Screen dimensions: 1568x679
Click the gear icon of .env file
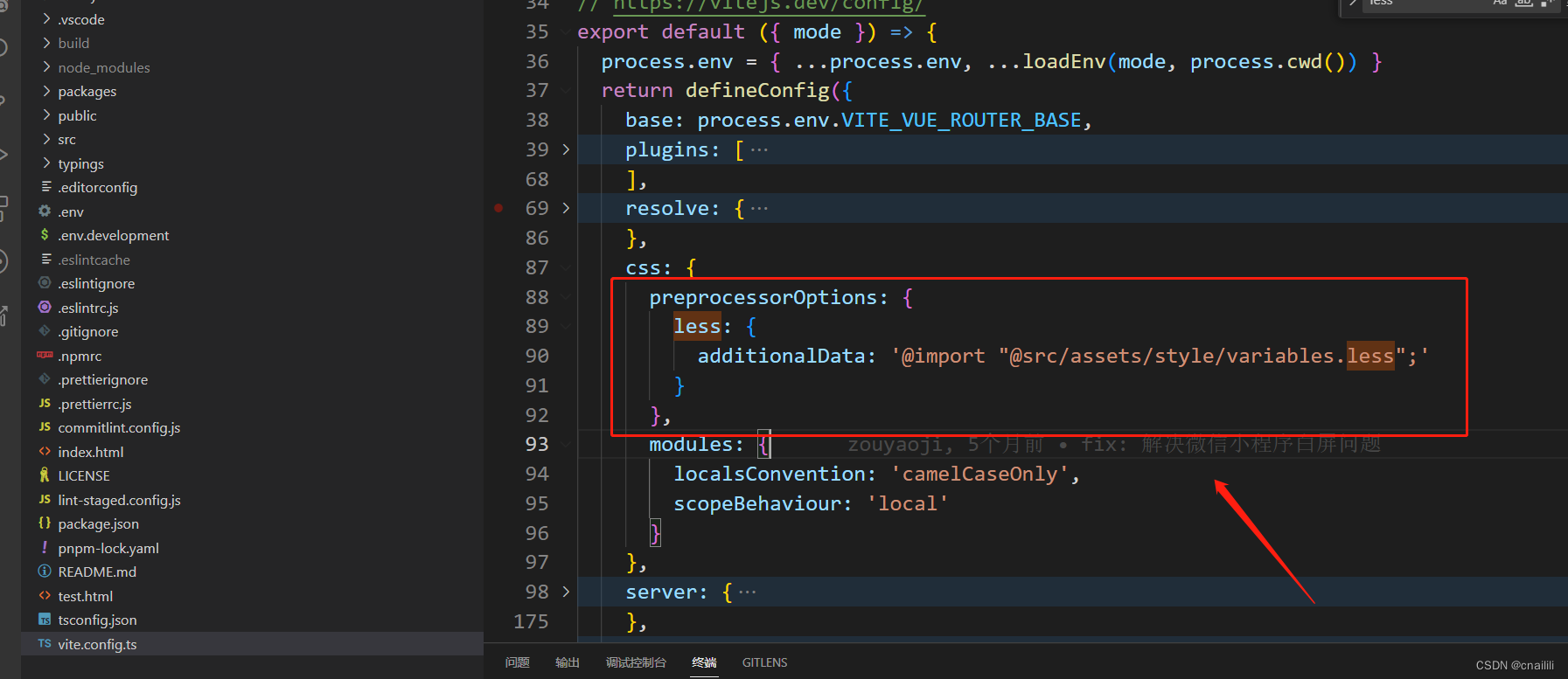[x=45, y=211]
